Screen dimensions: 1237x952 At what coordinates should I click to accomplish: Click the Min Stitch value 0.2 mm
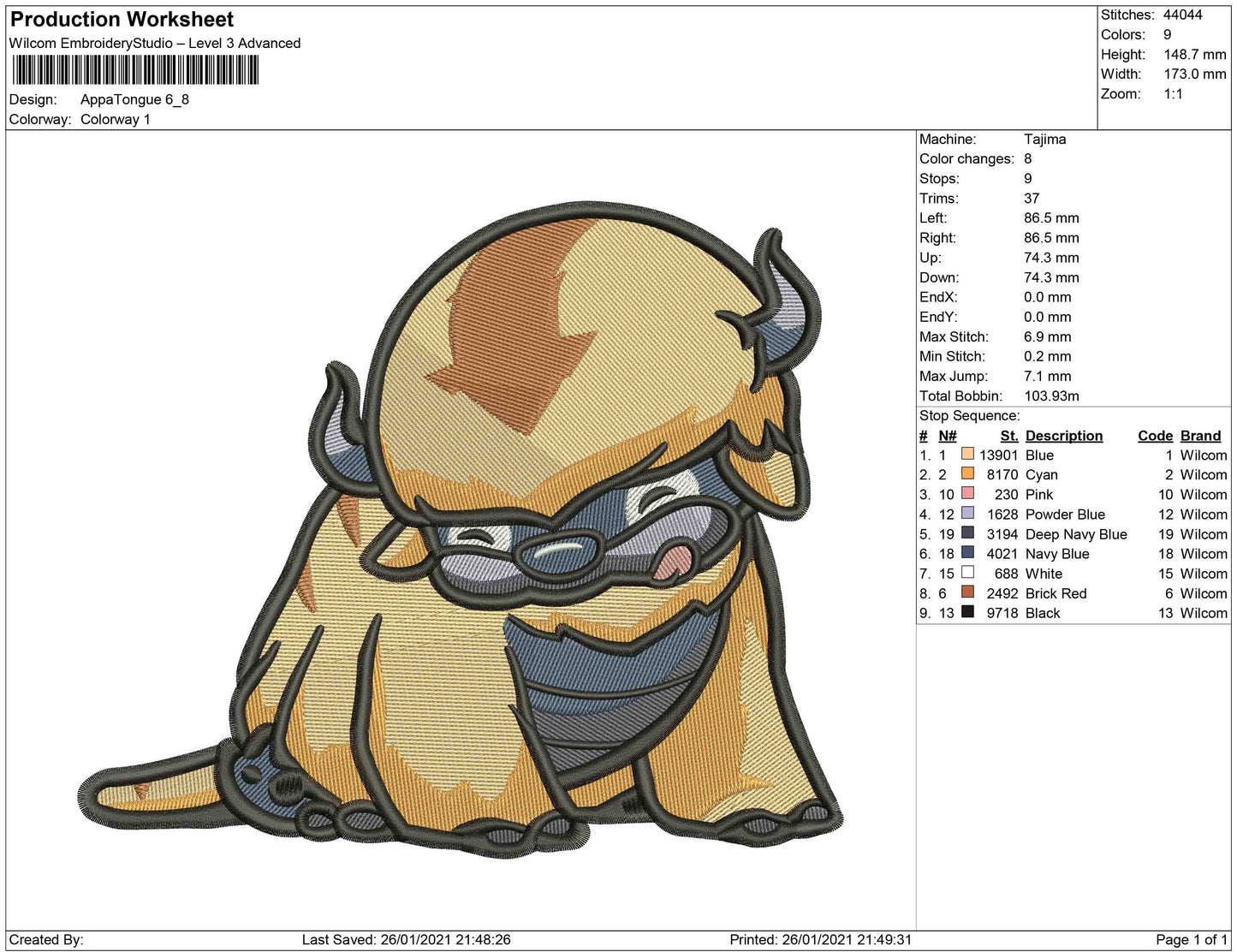click(x=1048, y=356)
